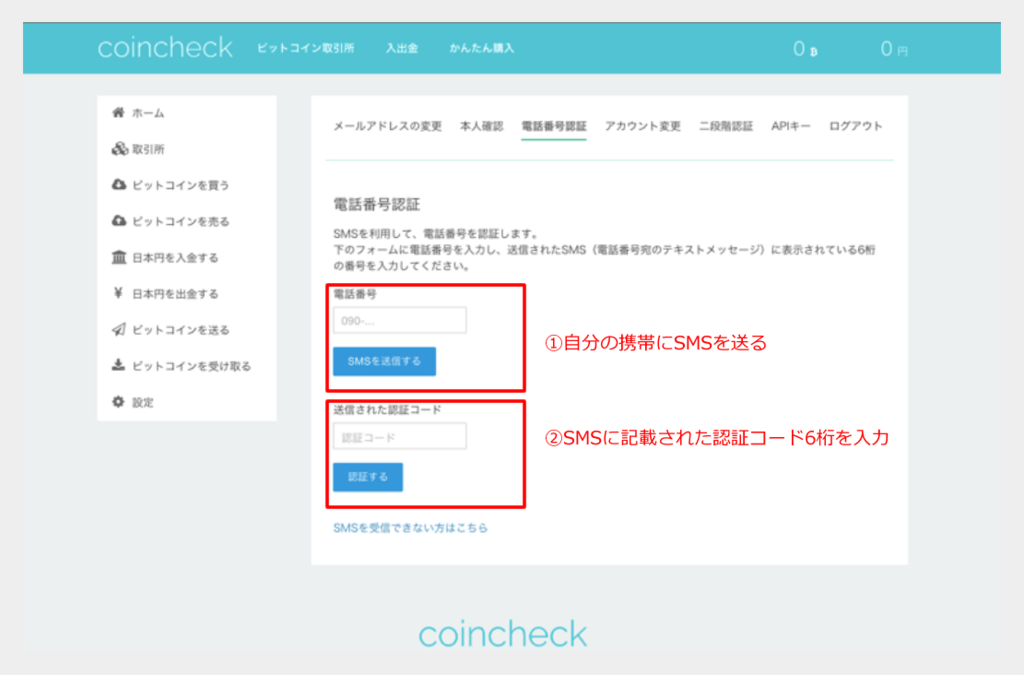This screenshot has width=1024, height=675.
Task: Click the yen icon beside 日本円を出金する
Action: (x=118, y=293)
